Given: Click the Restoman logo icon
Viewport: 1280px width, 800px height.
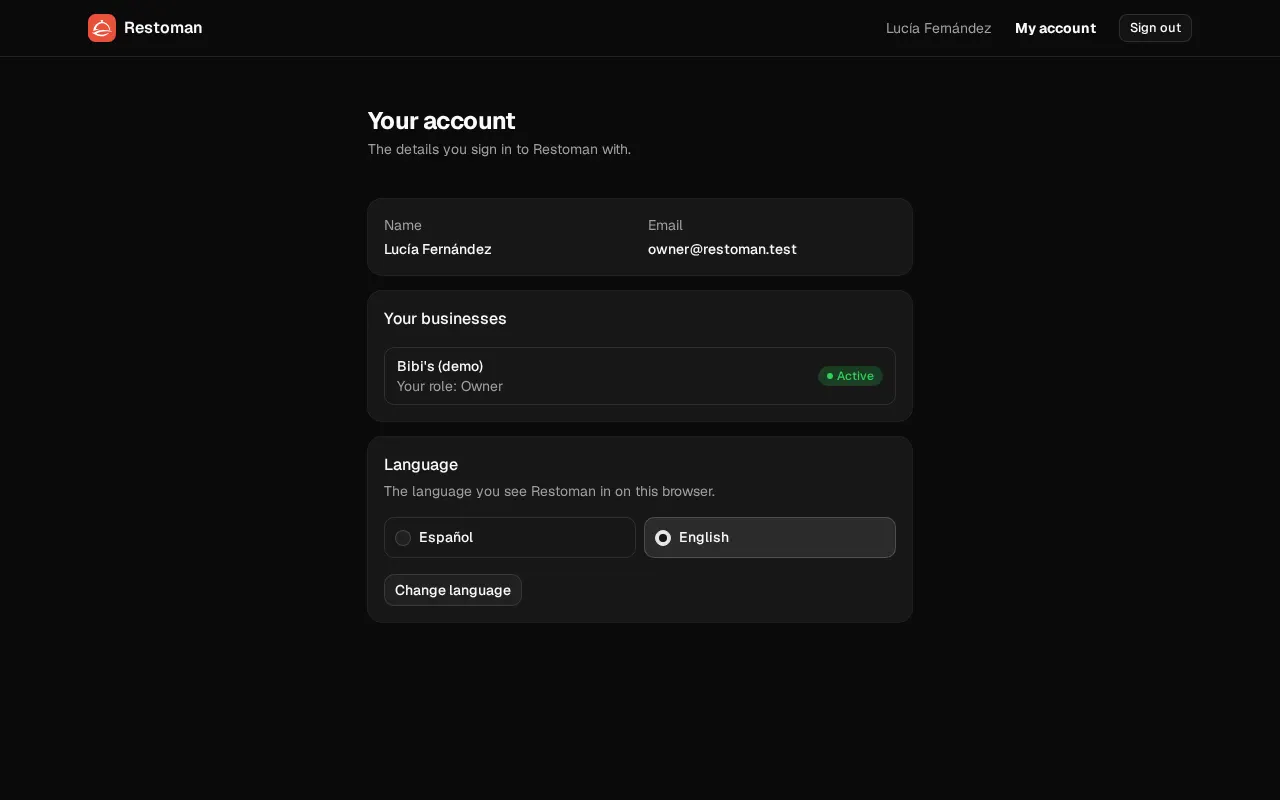Looking at the screenshot, I should [102, 28].
